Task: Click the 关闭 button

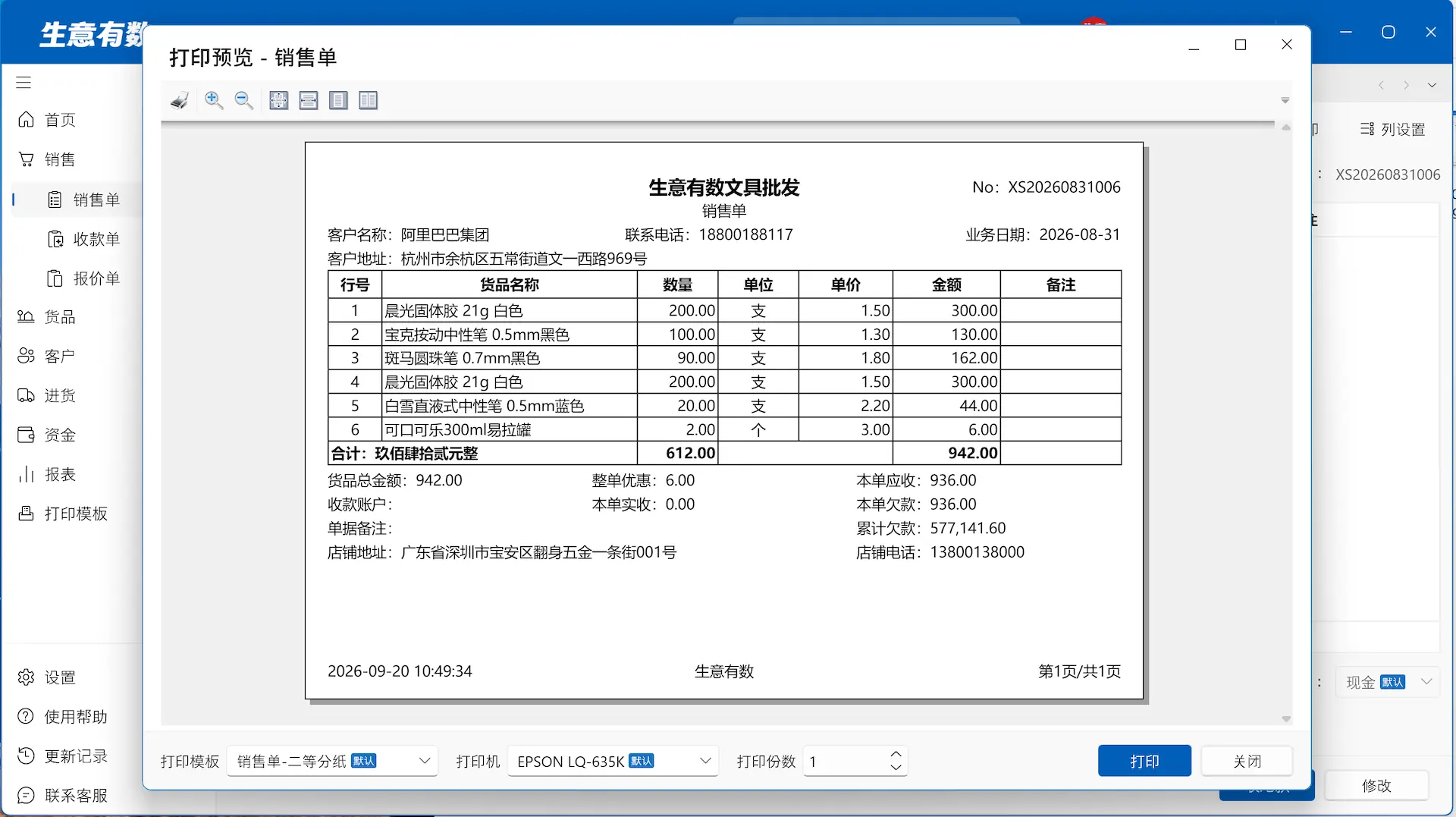Action: click(1247, 761)
